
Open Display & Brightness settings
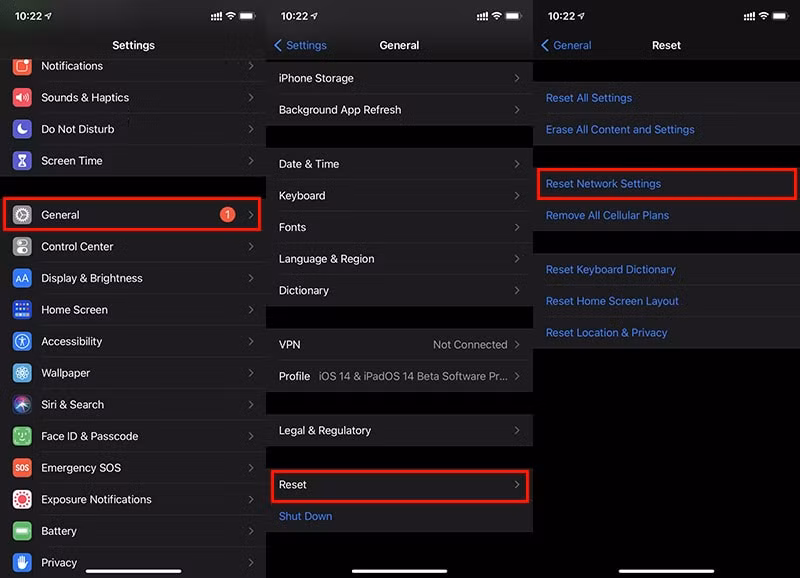(x=133, y=278)
